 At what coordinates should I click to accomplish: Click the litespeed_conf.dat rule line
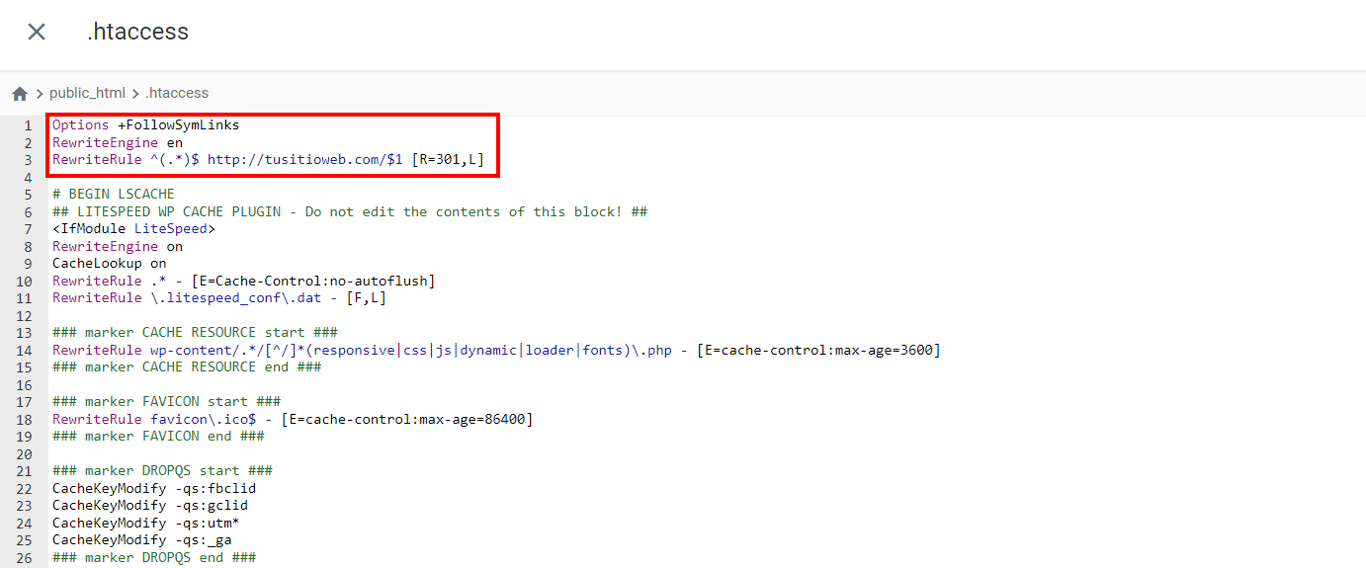[219, 298]
